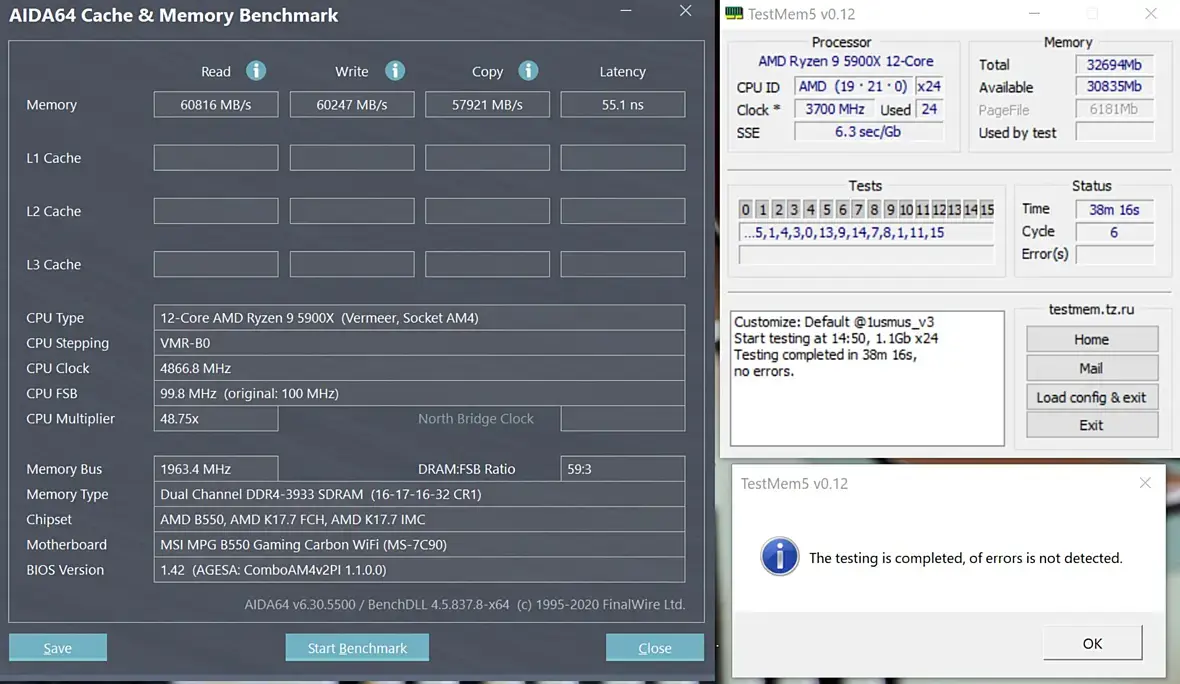Click Memory Copy value 57921 MB/s
1180x684 pixels.
coord(488,105)
